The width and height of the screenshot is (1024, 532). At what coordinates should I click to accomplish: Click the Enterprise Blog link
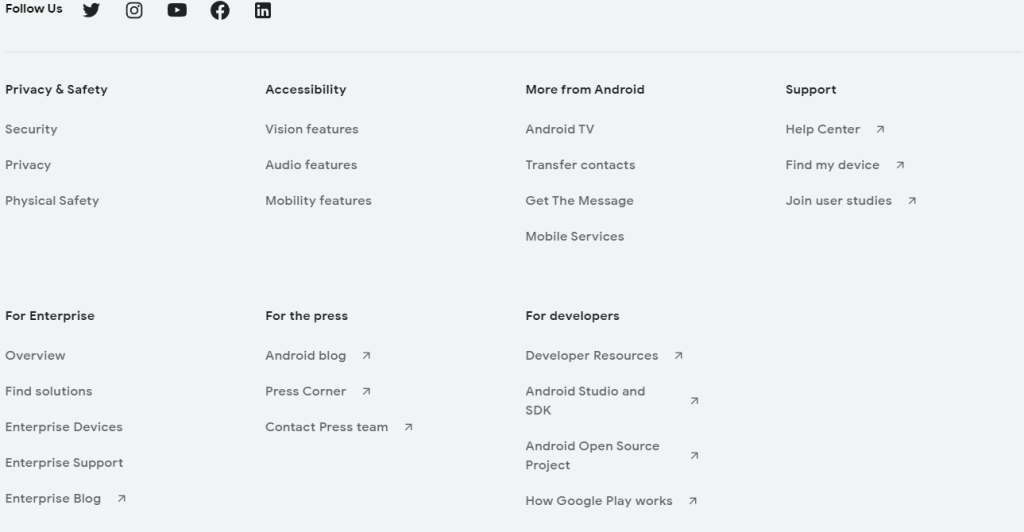53,499
